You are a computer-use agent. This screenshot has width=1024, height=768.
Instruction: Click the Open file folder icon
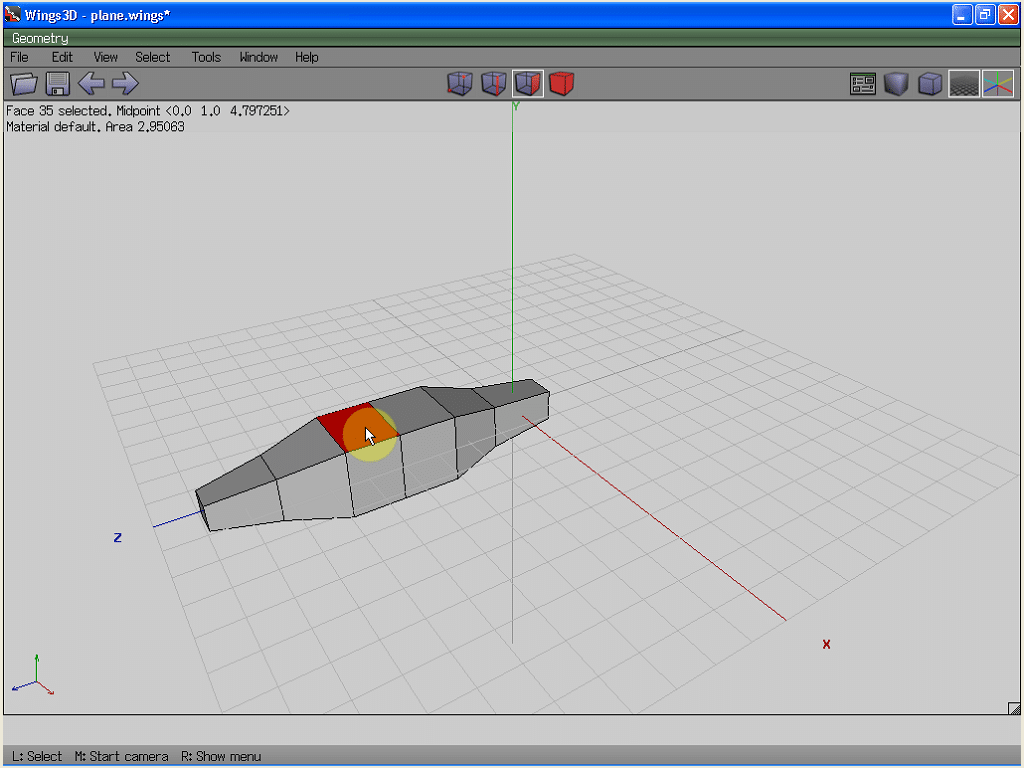[x=23, y=84]
